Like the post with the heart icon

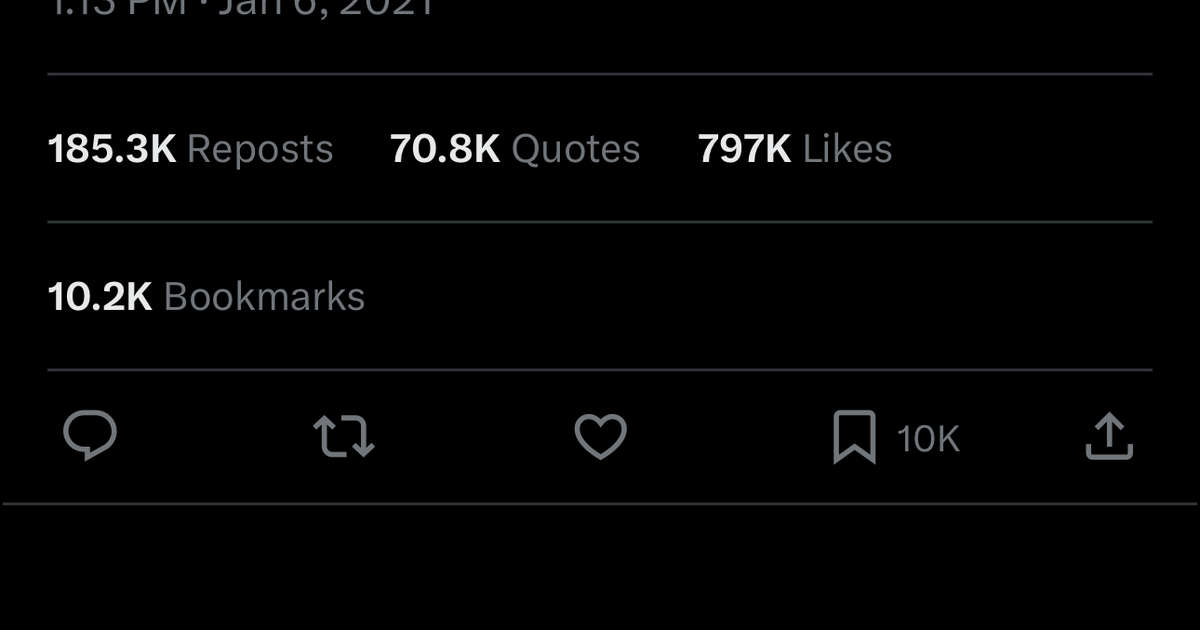point(600,437)
